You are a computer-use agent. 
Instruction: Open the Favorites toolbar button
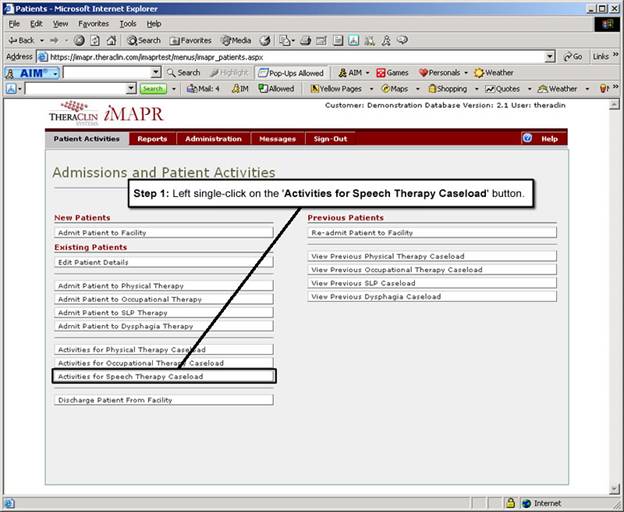tap(190, 40)
